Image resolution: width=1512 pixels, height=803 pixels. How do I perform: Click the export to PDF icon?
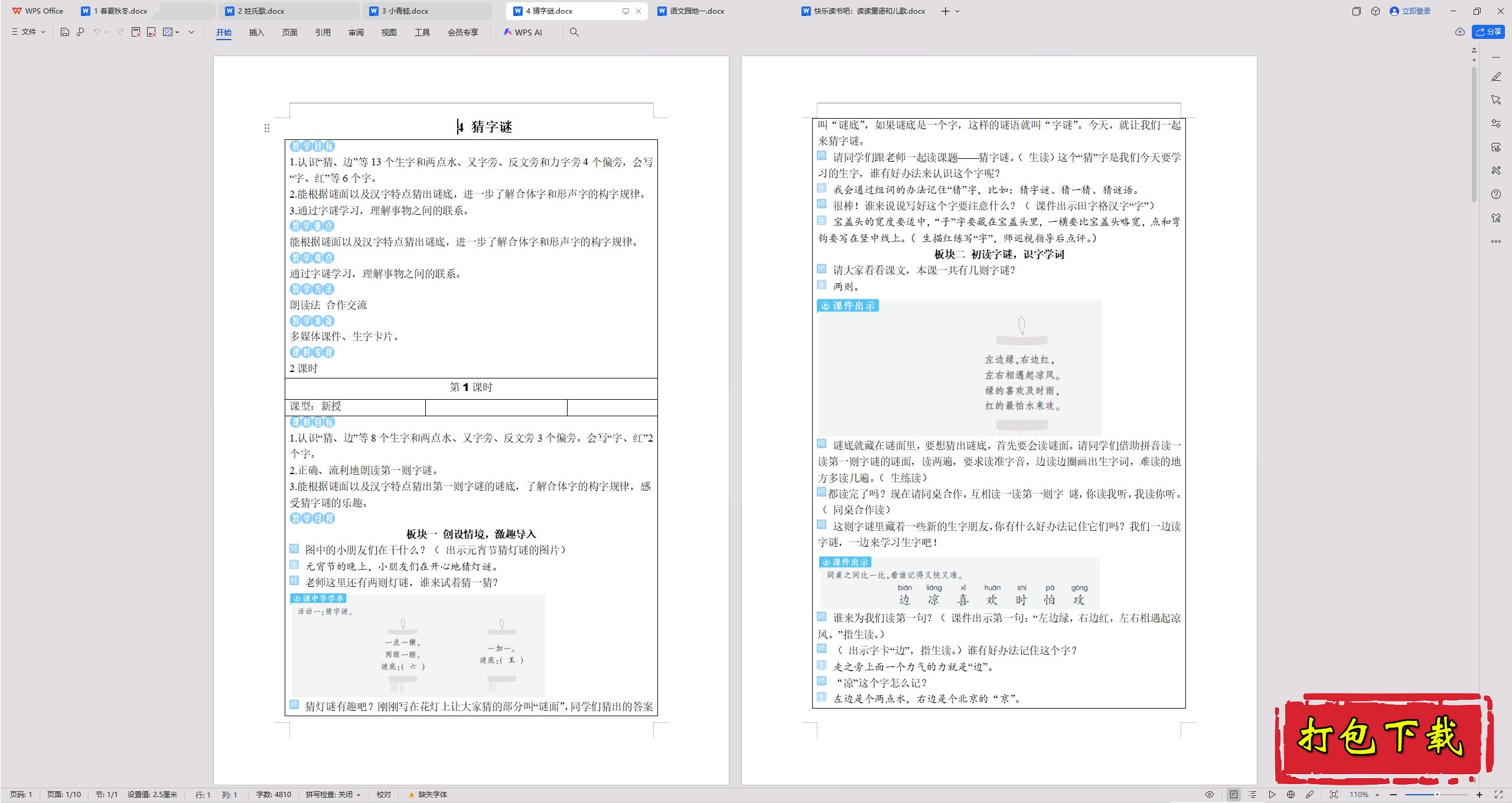[x=136, y=32]
